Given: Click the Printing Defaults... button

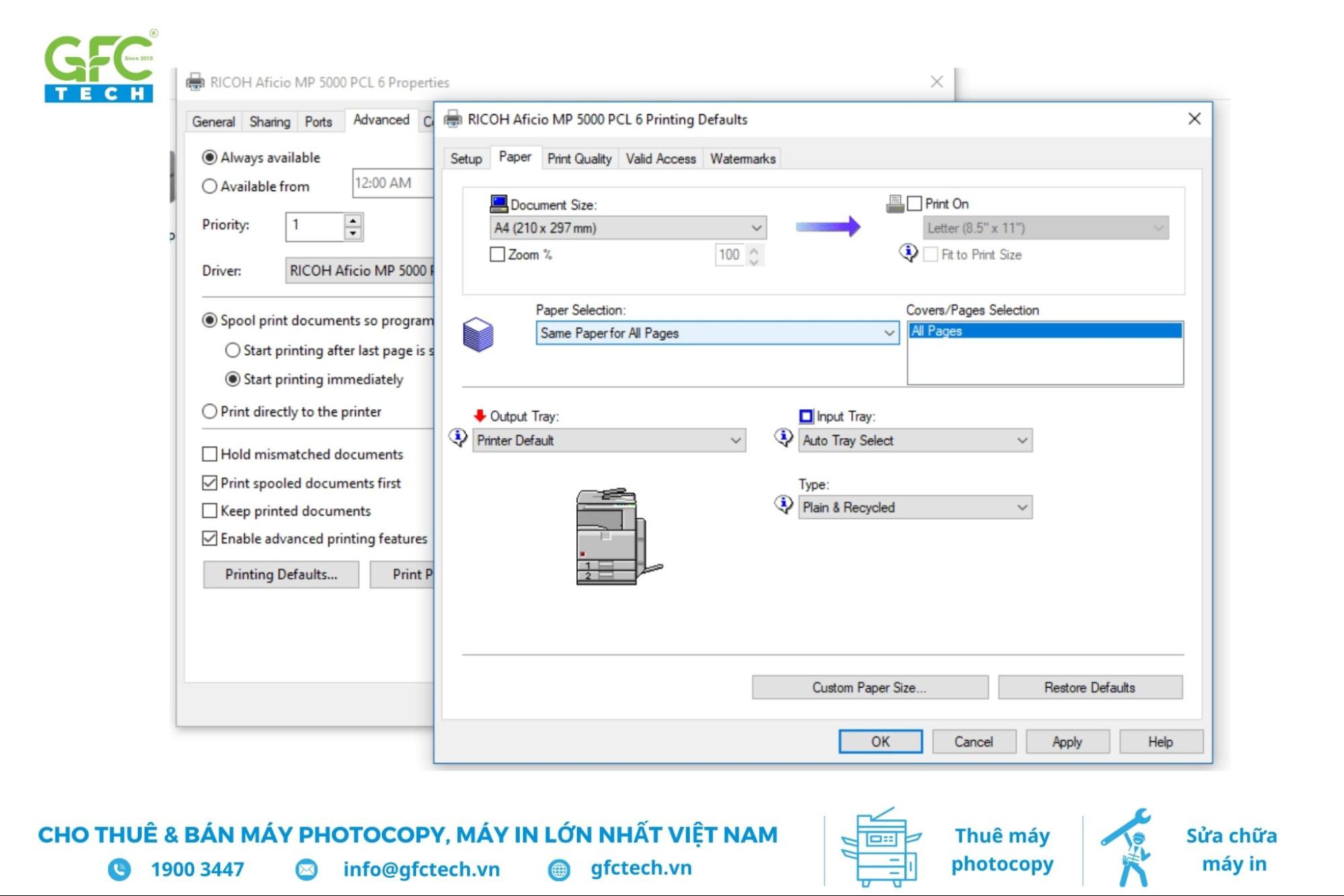Looking at the screenshot, I should point(281,575).
